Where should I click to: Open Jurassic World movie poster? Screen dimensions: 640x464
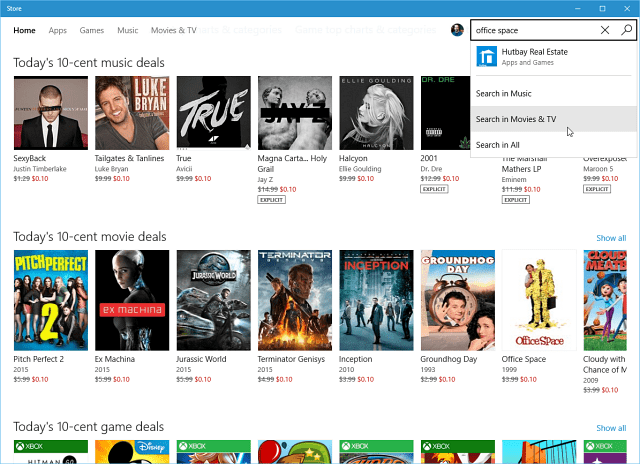pyautogui.click(x=213, y=300)
